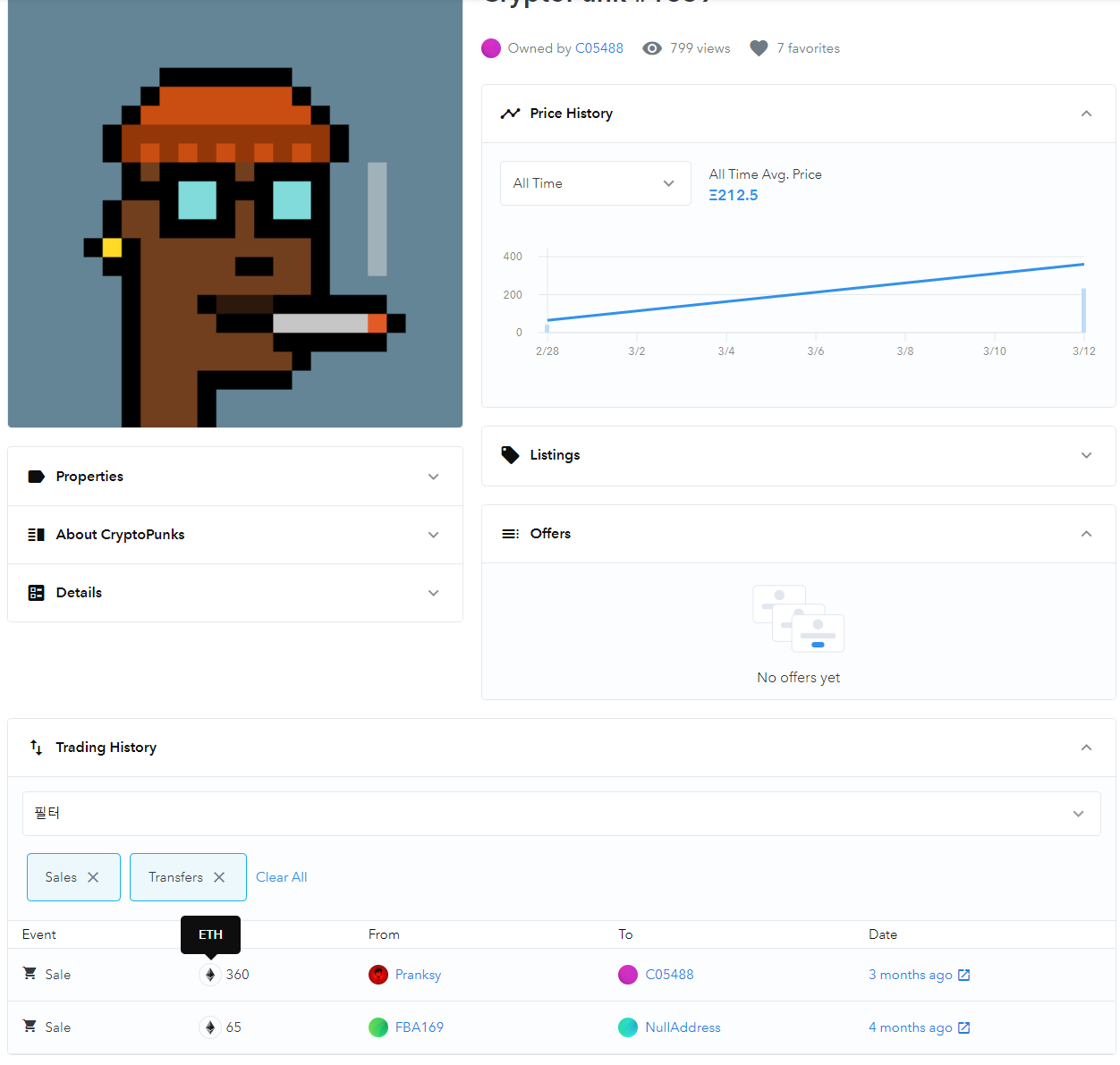This screenshot has width=1120, height=1065.
Task: Click the Price History chart icon
Action: 510,114
